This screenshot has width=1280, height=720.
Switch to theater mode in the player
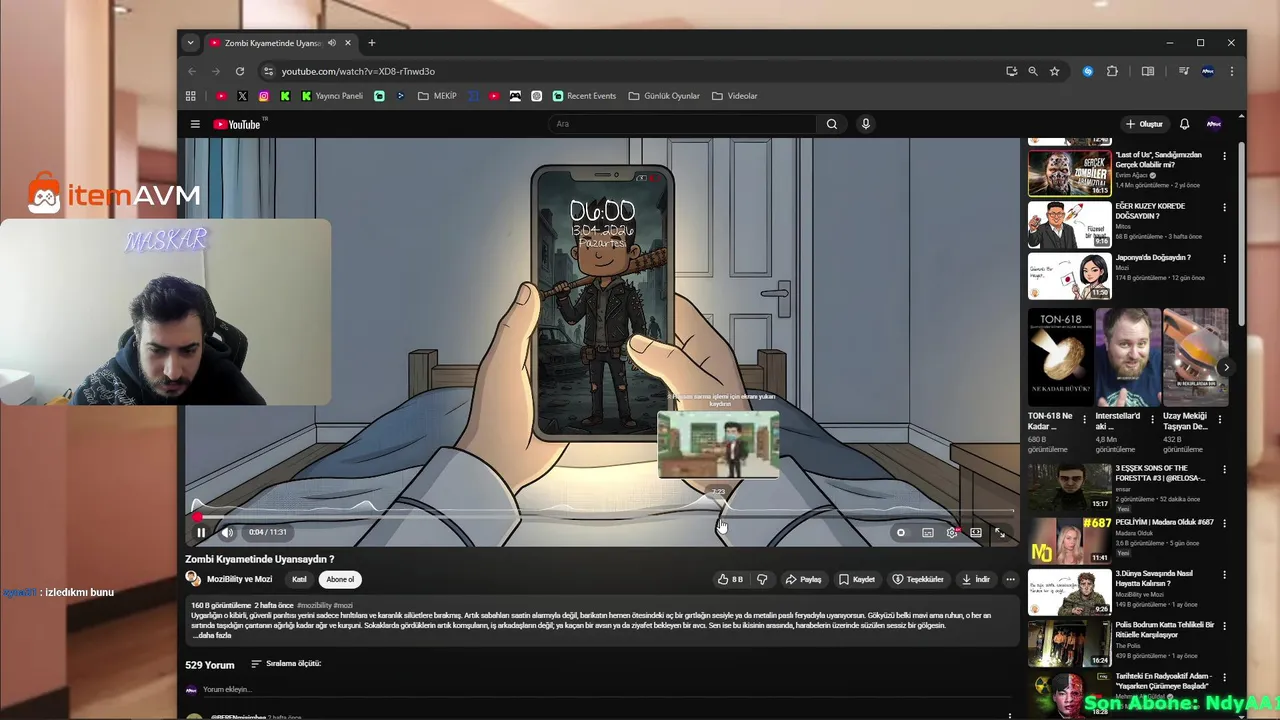coord(976,532)
